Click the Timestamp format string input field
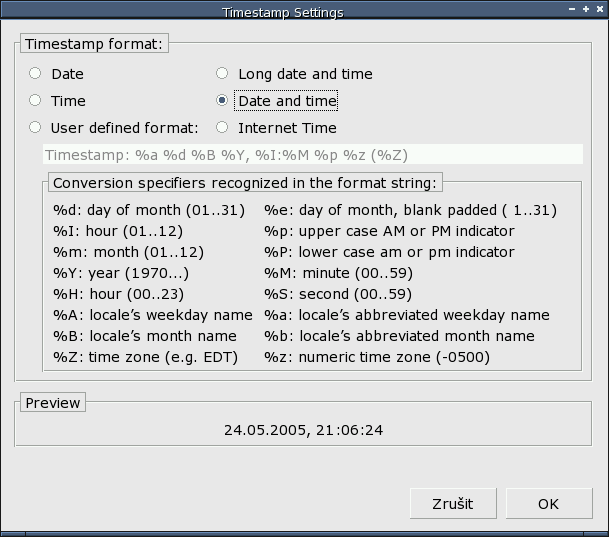 pyautogui.click(x=313, y=155)
